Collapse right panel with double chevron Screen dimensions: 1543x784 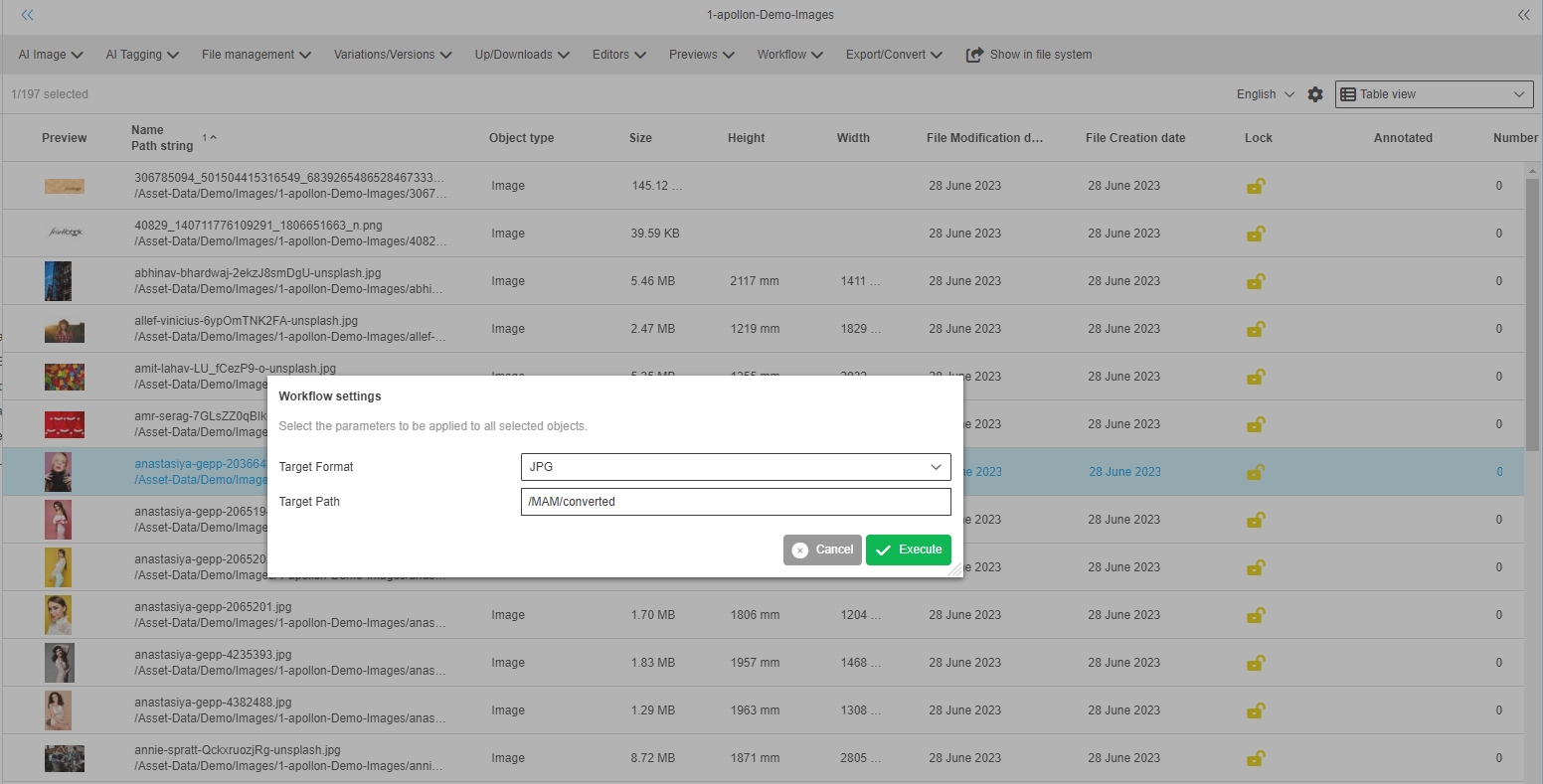[1523, 15]
